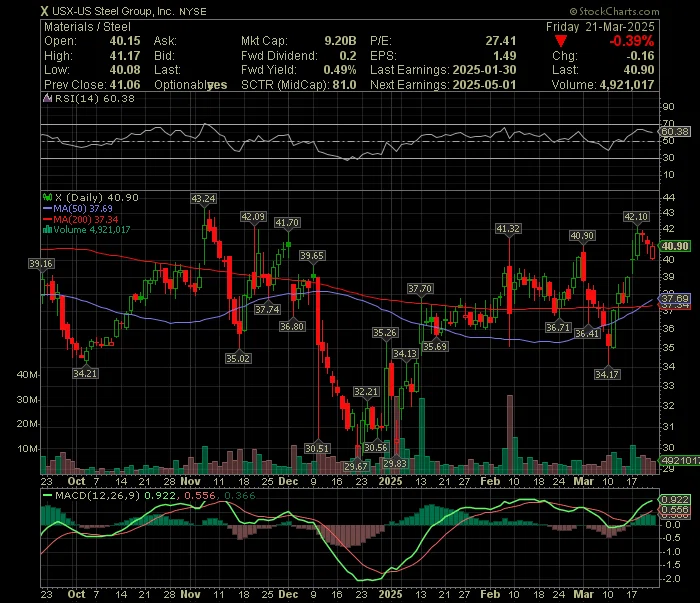The width and height of the screenshot is (700, 603).
Task: Click the Low value 40.08
Action: [x=125, y=70]
